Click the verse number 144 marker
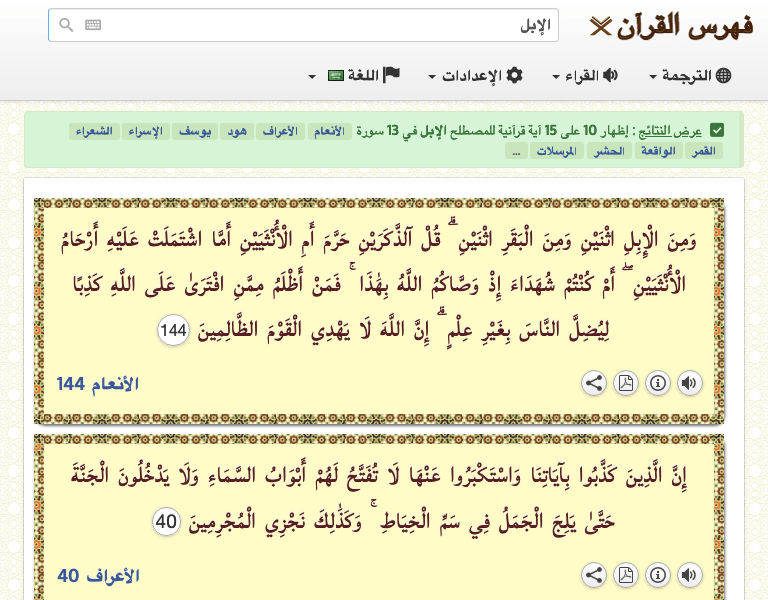Screen dimensions: 768x600 [173, 330]
